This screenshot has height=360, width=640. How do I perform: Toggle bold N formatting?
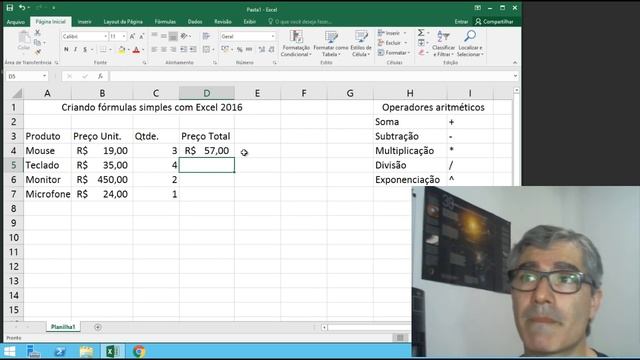pos(66,49)
